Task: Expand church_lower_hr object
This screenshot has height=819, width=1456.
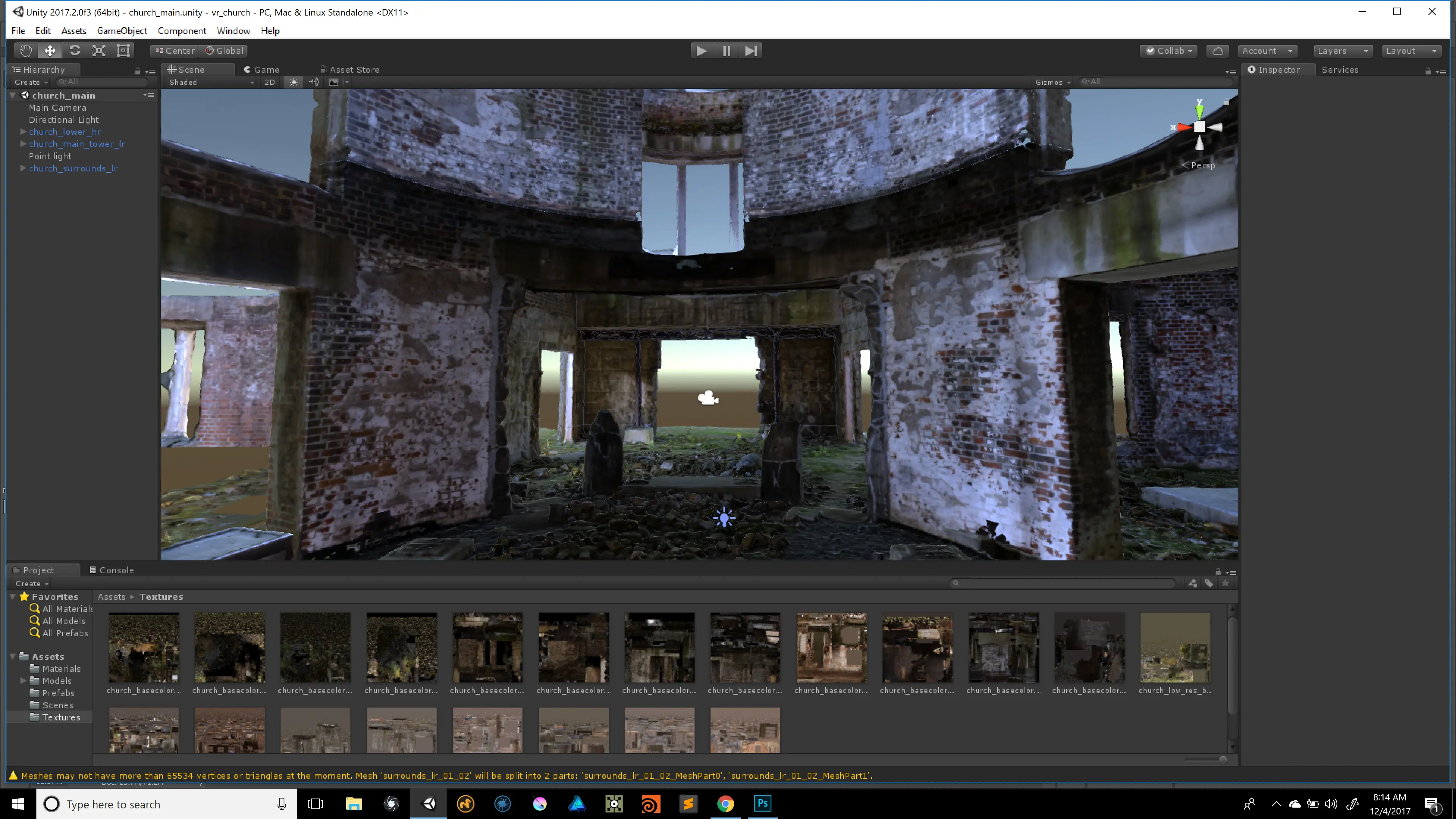Action: [23, 132]
